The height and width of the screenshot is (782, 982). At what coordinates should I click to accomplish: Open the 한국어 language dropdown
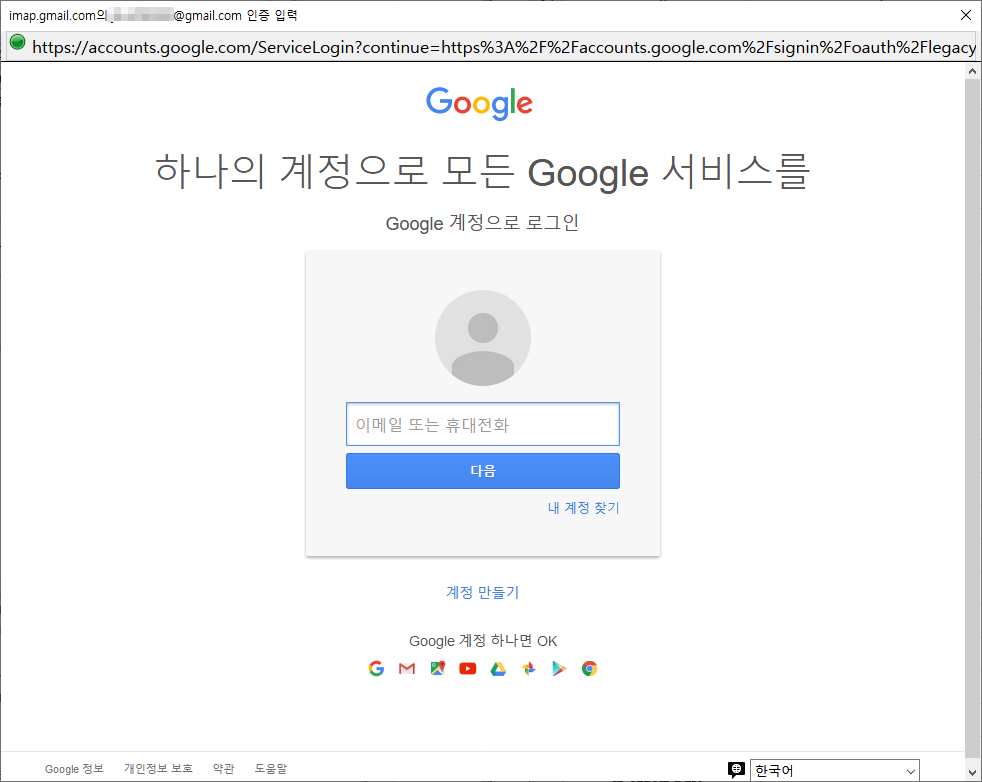coord(835,770)
